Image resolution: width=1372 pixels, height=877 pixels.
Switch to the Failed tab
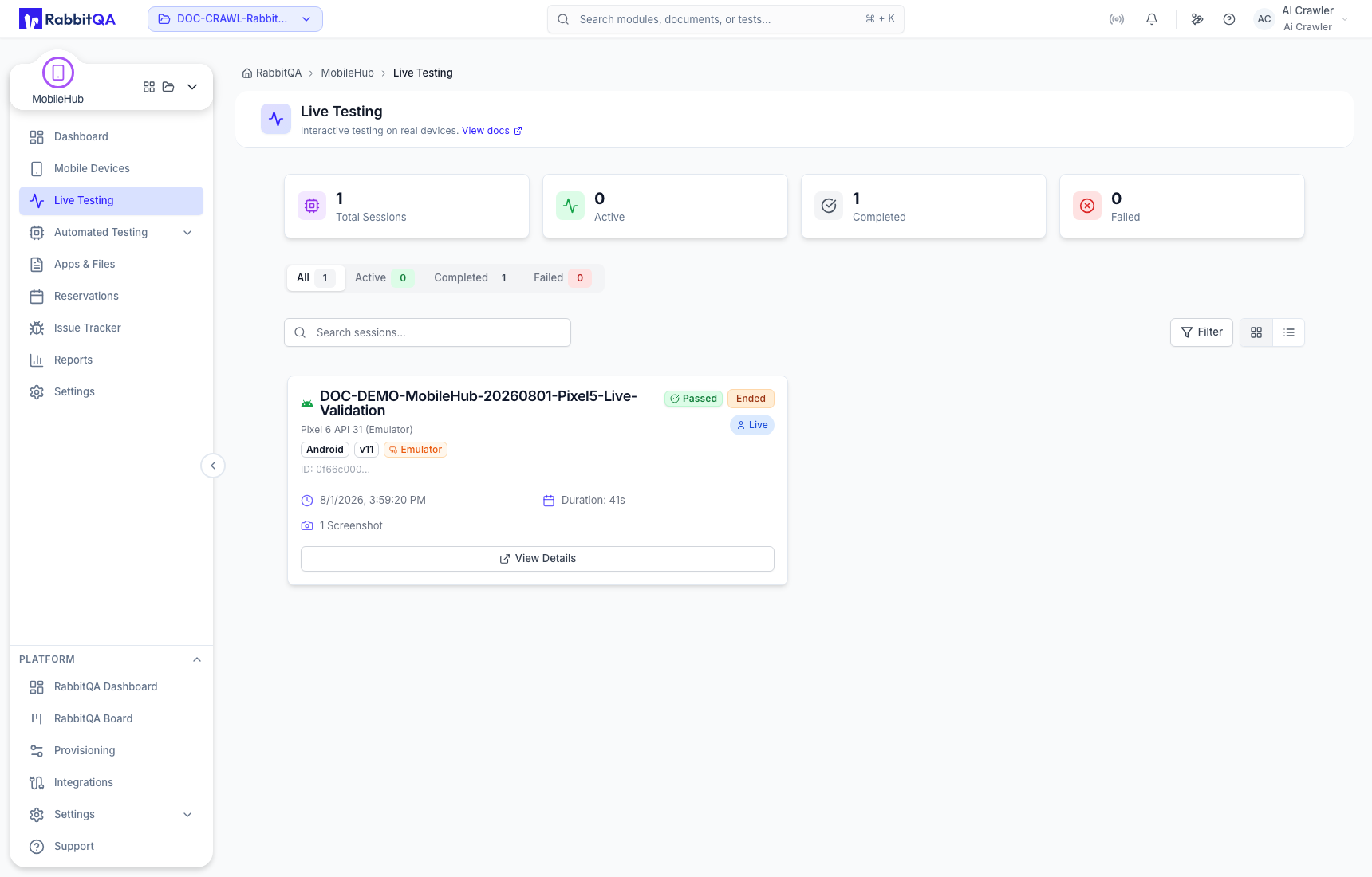[x=562, y=278]
